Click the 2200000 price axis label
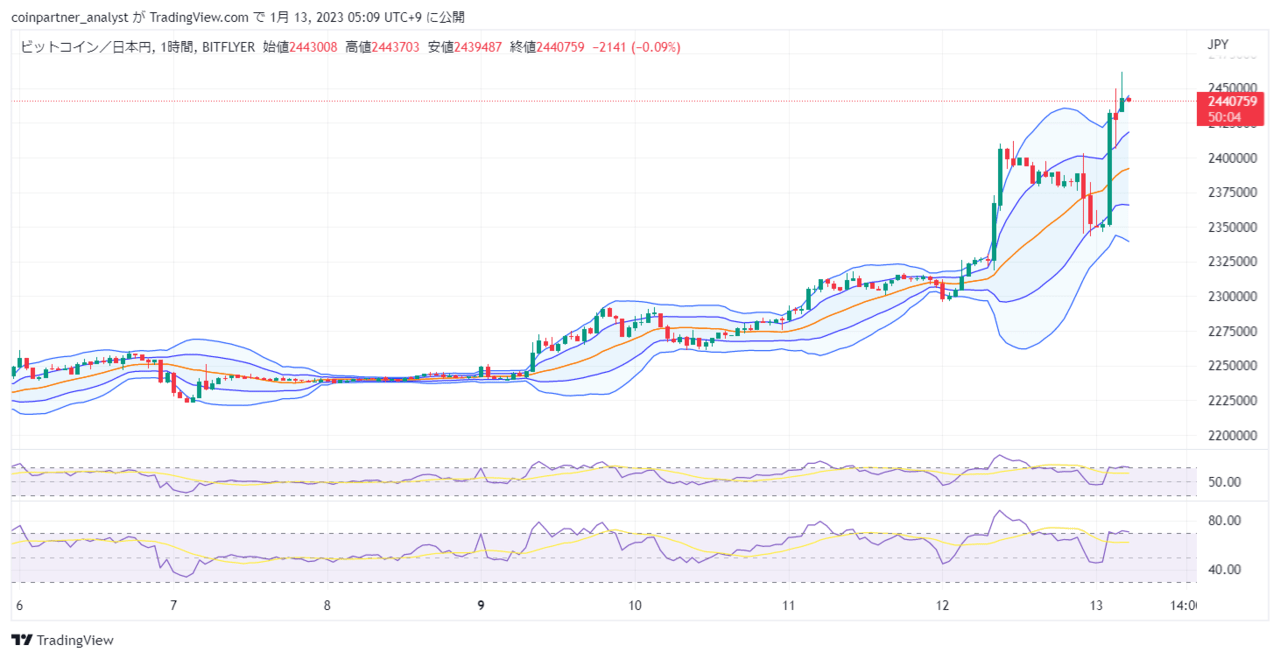Screen dimensions: 1280x659 pyautogui.click(x=1232, y=436)
